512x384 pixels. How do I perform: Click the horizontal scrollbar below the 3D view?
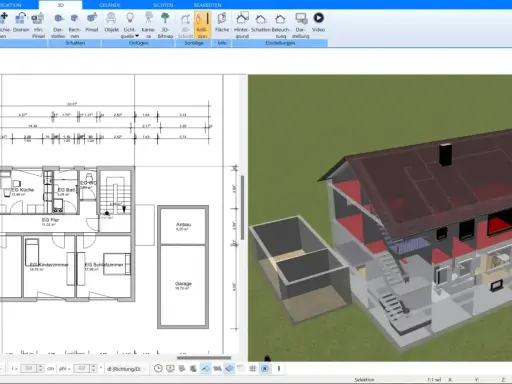point(204,358)
